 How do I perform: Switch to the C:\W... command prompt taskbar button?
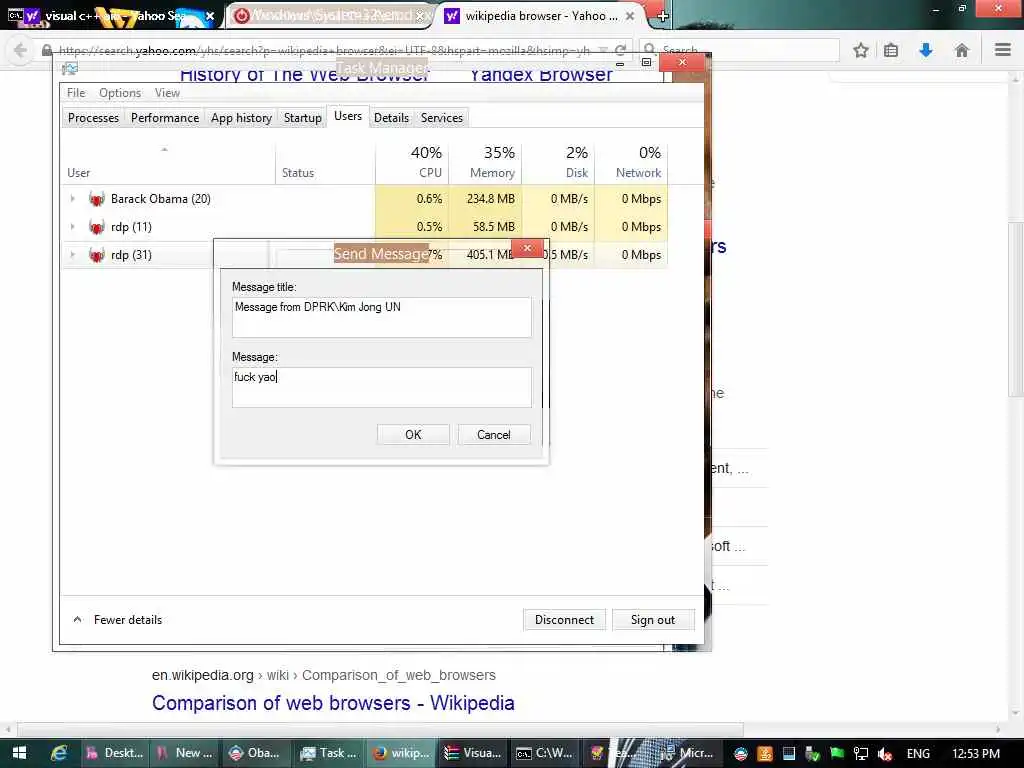[x=544, y=753]
